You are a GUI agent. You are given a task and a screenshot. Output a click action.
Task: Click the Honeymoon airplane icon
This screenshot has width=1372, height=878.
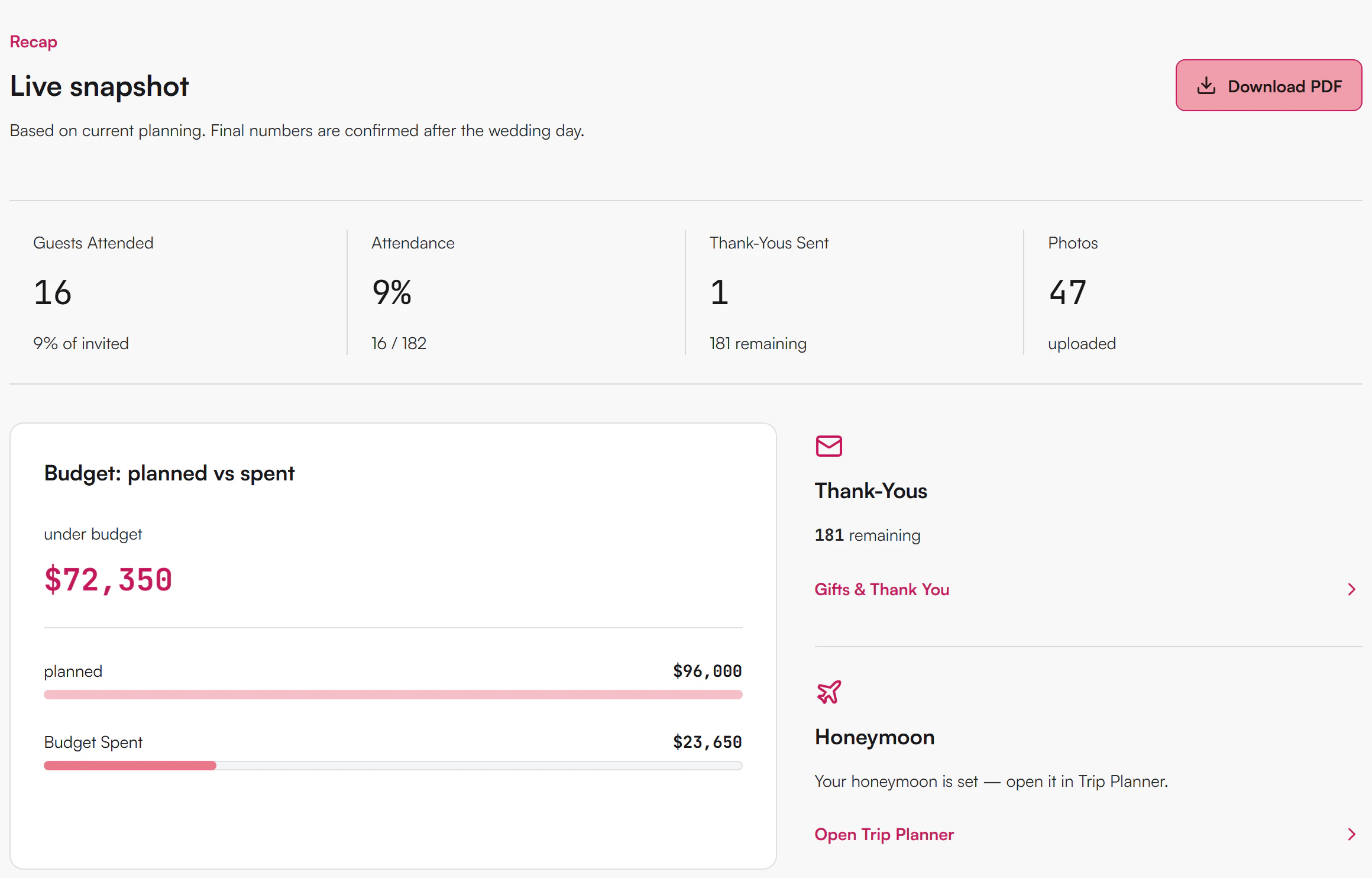click(x=829, y=692)
